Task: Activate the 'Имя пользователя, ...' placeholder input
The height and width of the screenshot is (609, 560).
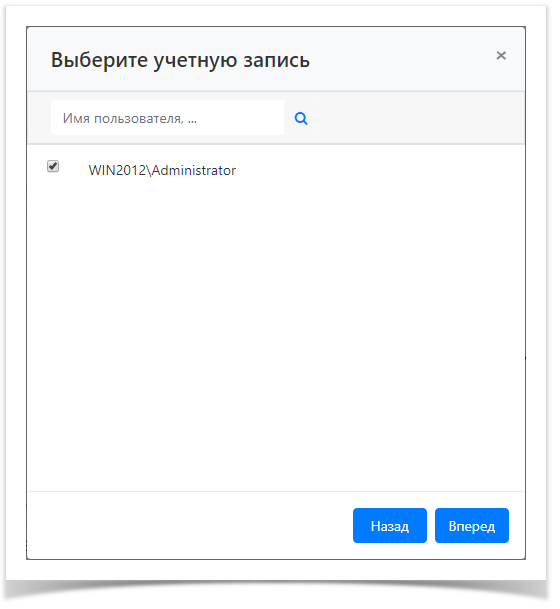Action: 167,118
